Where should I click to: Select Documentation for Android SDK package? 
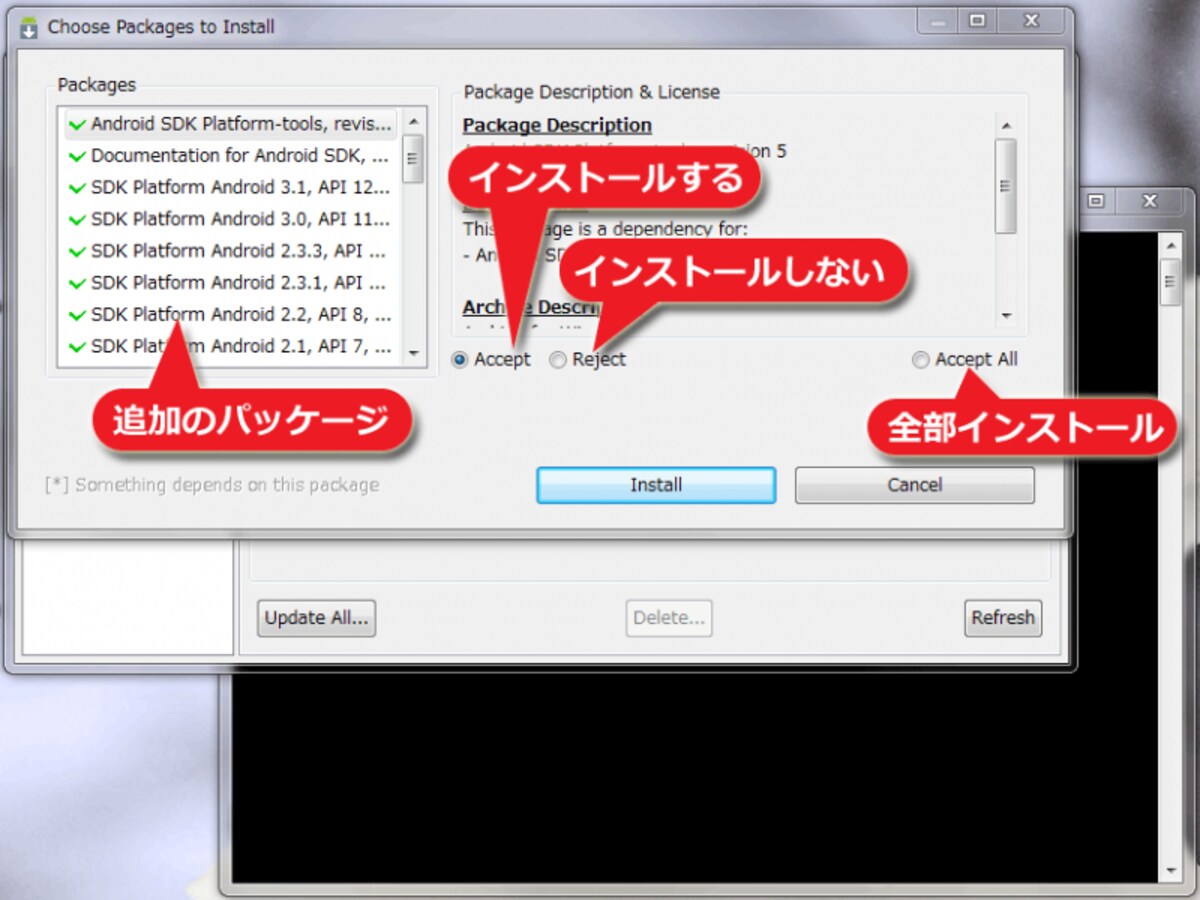pos(231,156)
